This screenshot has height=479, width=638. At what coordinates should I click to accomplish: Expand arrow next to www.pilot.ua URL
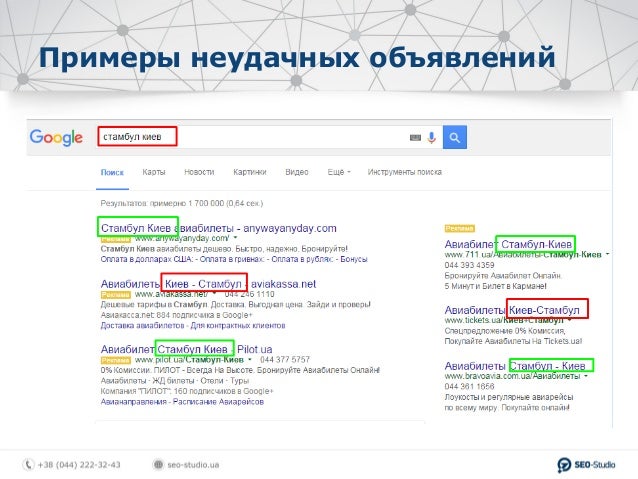coord(250,360)
